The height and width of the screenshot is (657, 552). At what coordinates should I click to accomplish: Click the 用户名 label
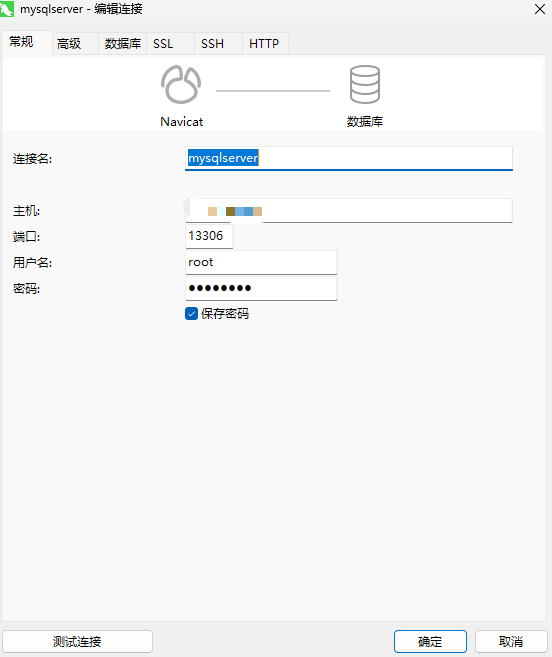(x=32, y=263)
